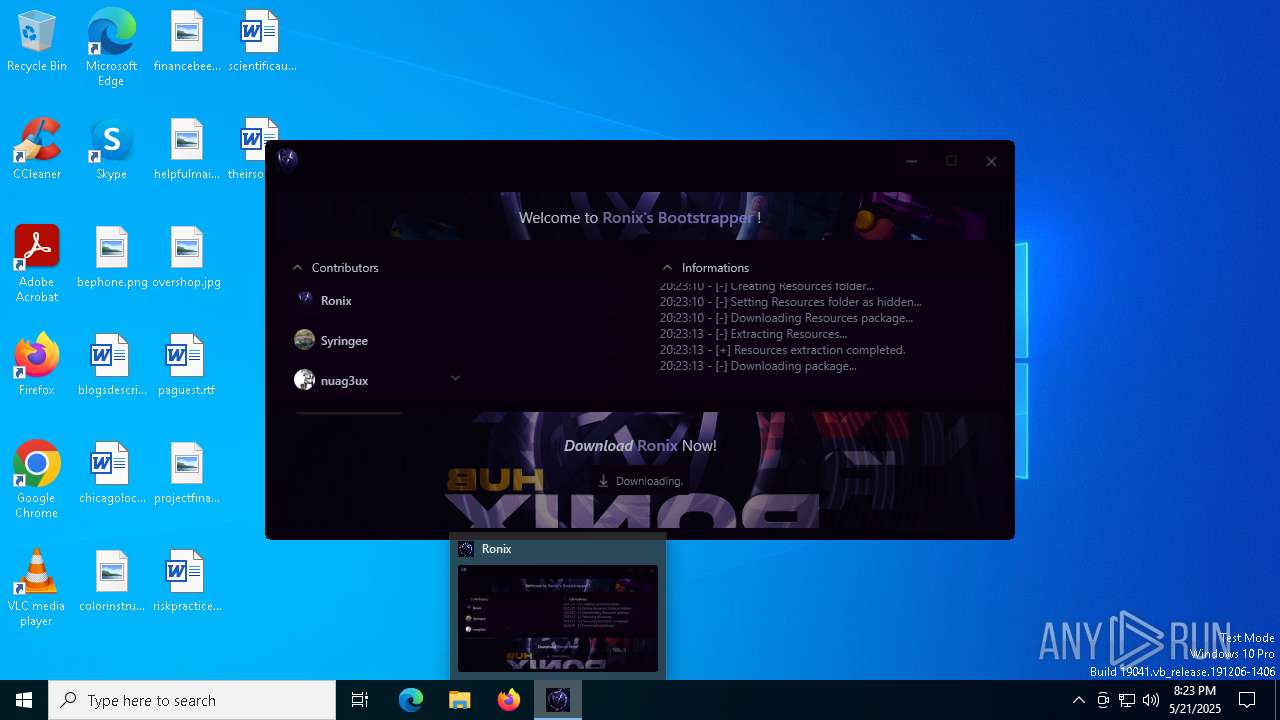Open CCleaner desktop shortcut
The image size is (1280, 720).
pyautogui.click(x=37, y=149)
